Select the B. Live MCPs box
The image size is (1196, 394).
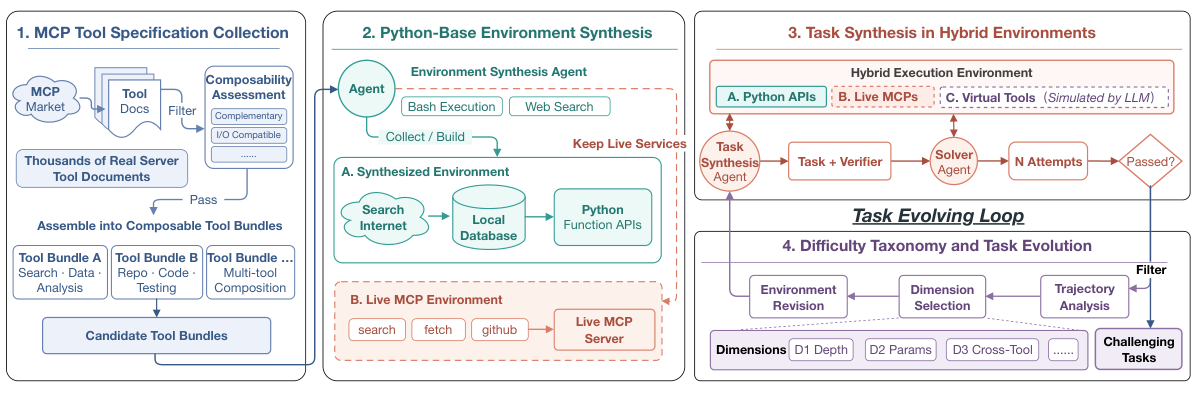(882, 97)
